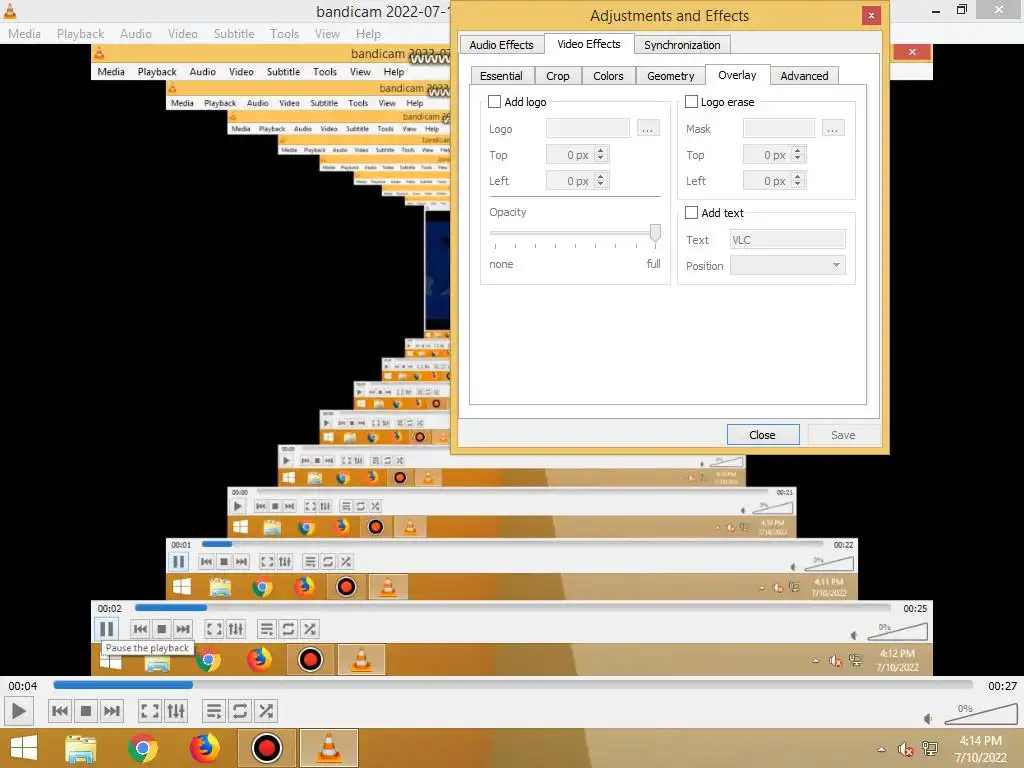Open the View menu in the main VLC menu bar
The height and width of the screenshot is (768, 1024).
coord(327,33)
